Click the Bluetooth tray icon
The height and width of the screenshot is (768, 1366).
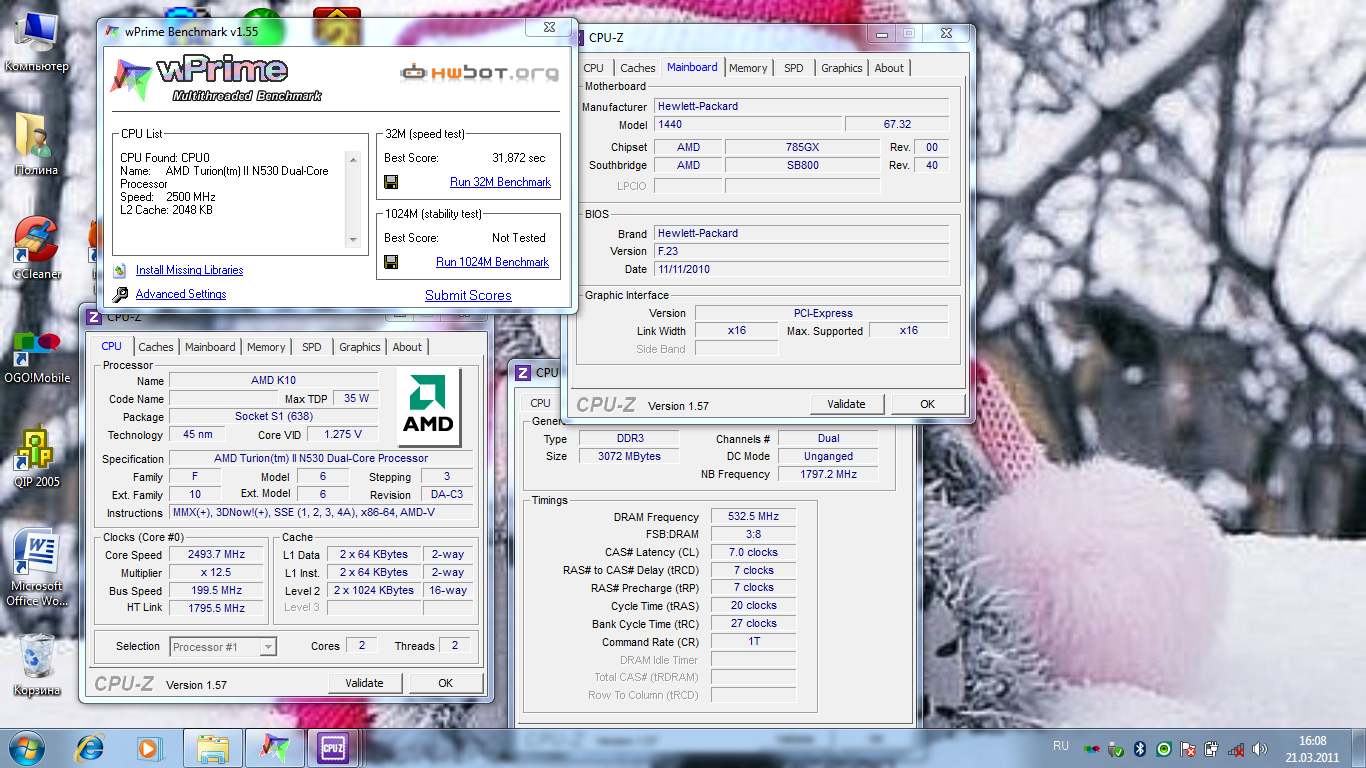click(1140, 749)
